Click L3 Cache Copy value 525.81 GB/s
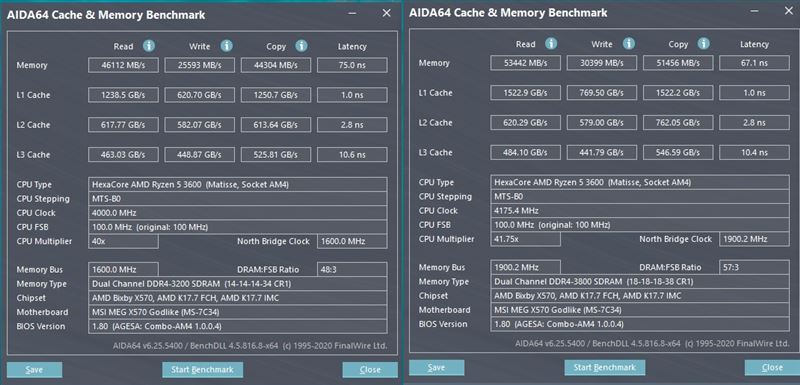This screenshot has width=800, height=385. (x=276, y=155)
